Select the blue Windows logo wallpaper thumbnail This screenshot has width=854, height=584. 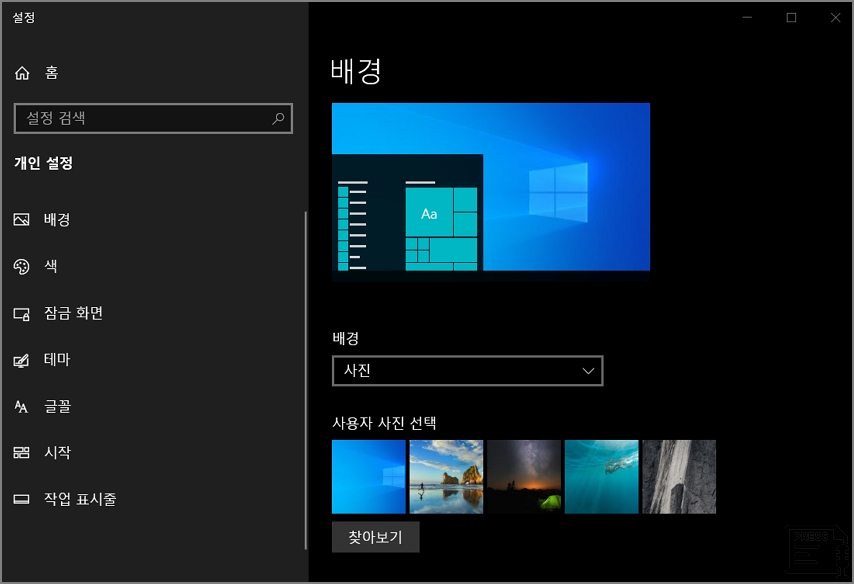pyautogui.click(x=369, y=477)
